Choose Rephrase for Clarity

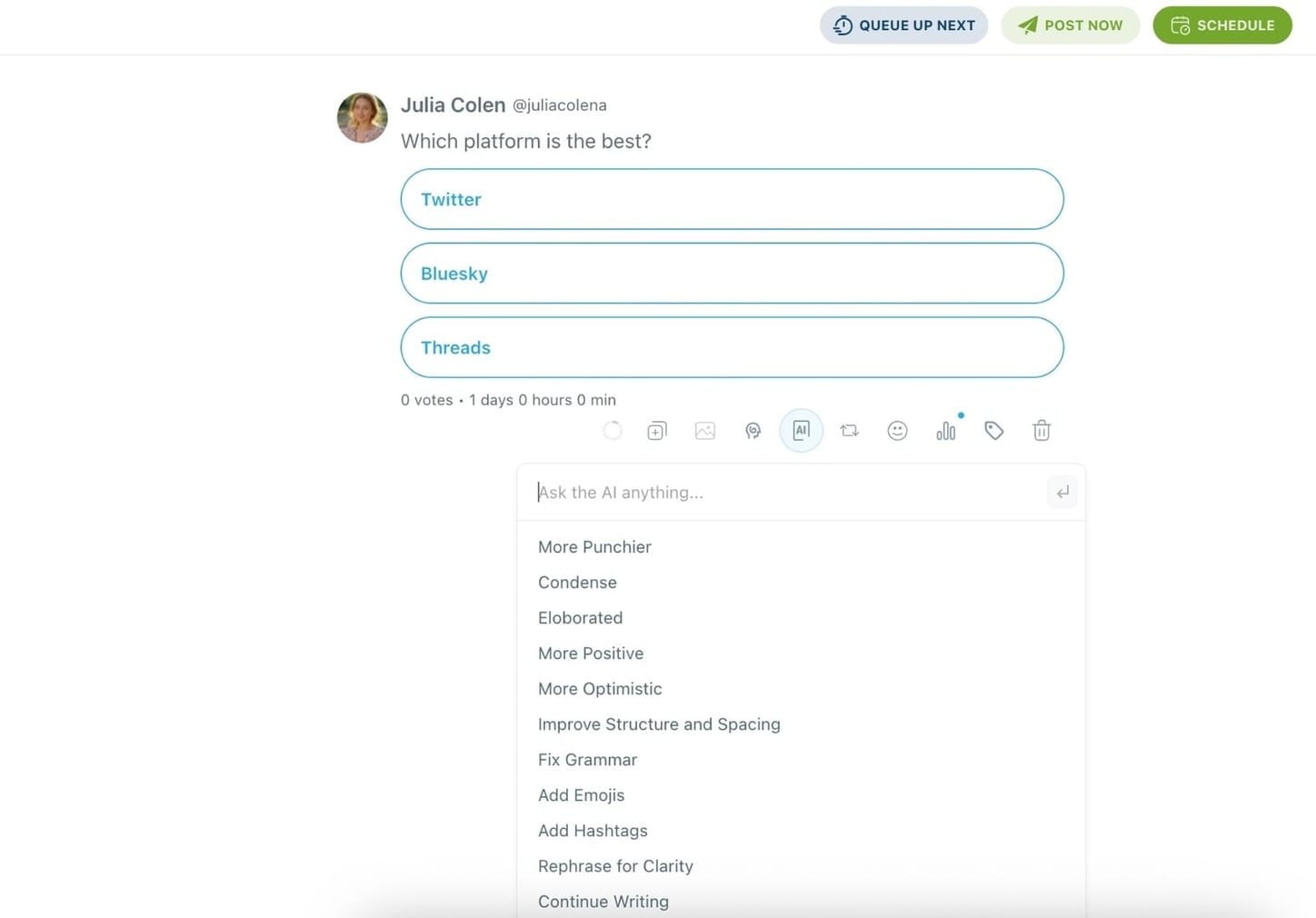615,865
